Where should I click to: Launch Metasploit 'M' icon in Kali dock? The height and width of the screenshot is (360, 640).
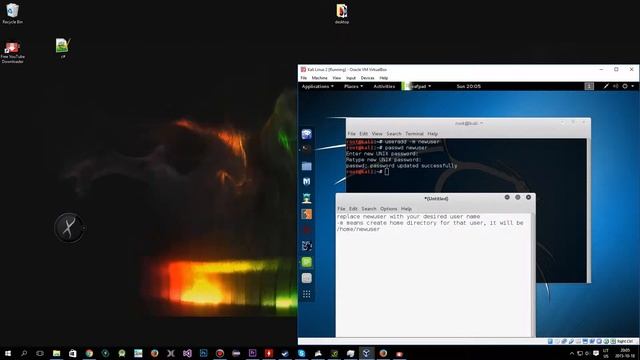307,182
